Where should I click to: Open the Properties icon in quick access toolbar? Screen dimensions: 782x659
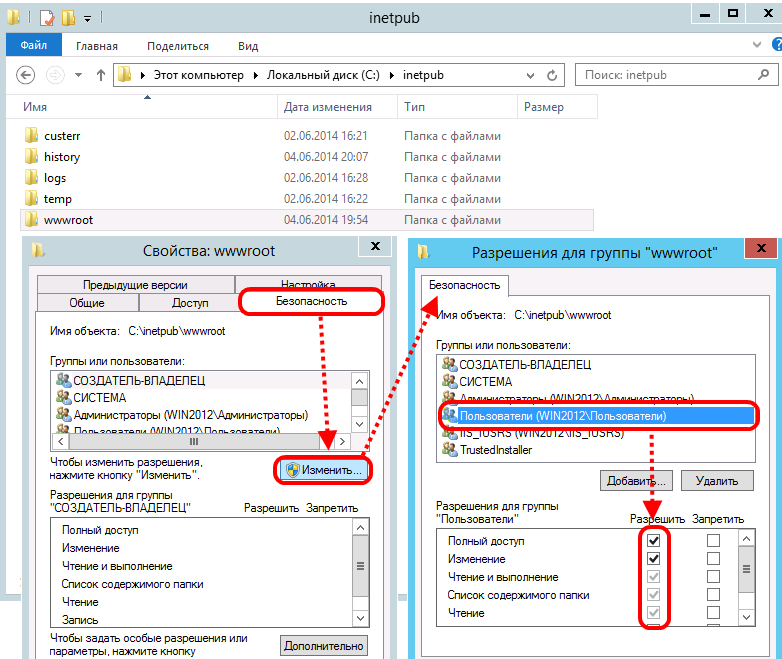(47, 17)
